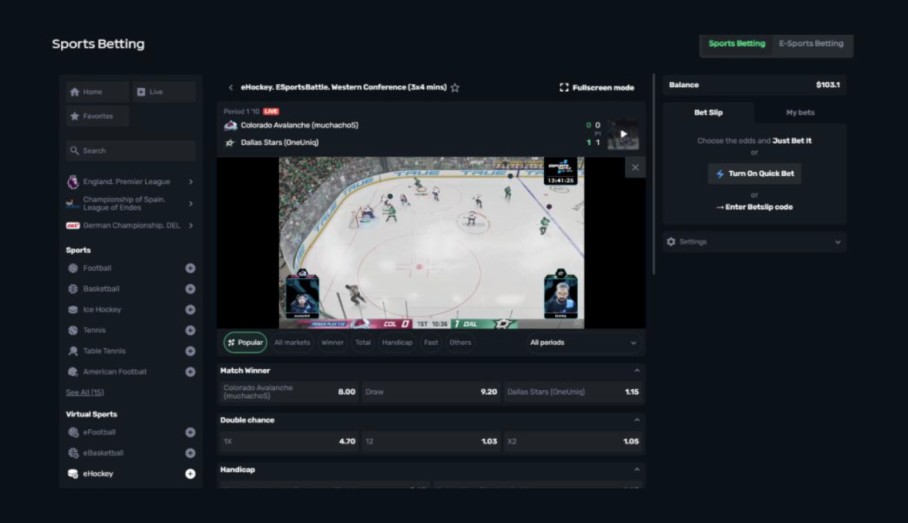Close the live video stream panel
The height and width of the screenshot is (523, 908).
point(634,168)
